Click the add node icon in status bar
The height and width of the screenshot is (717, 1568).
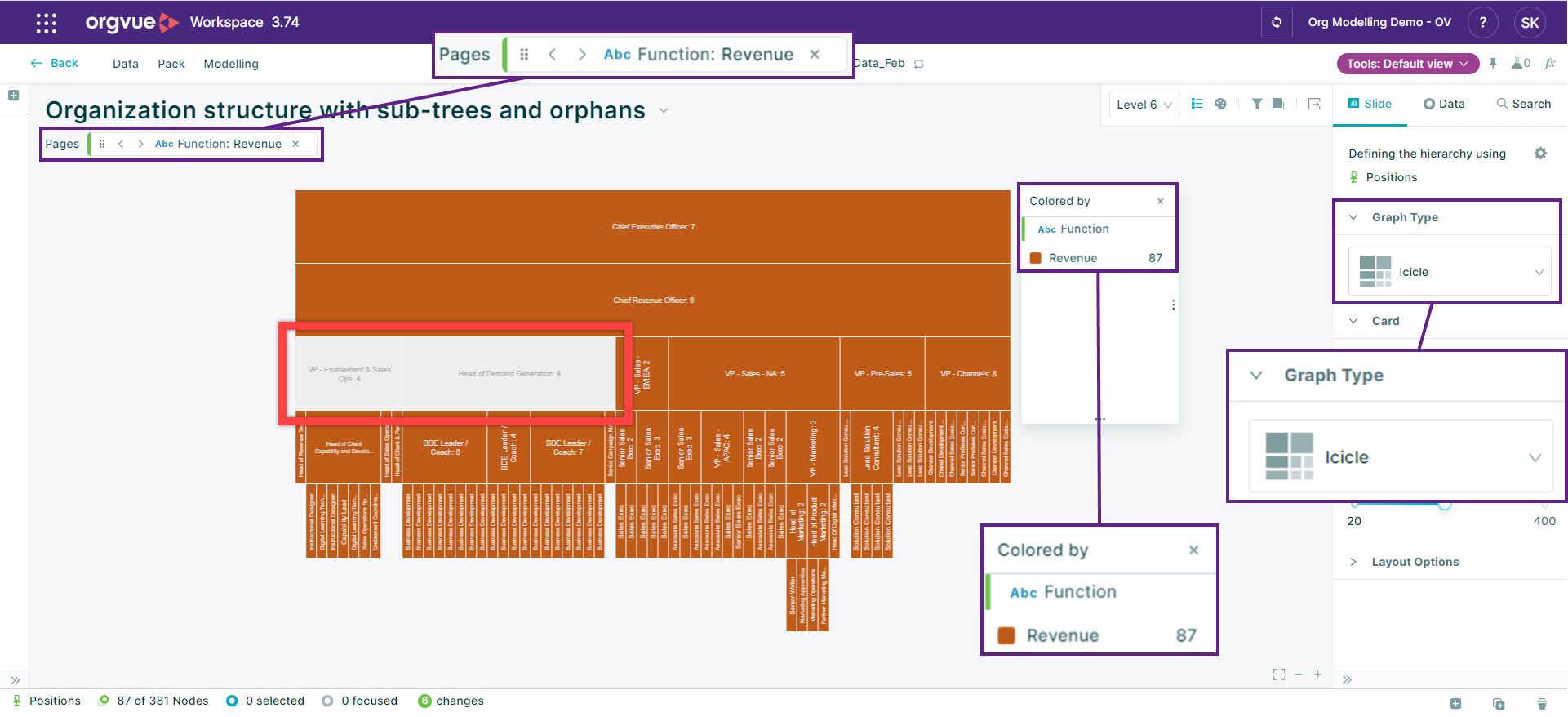(1455, 703)
